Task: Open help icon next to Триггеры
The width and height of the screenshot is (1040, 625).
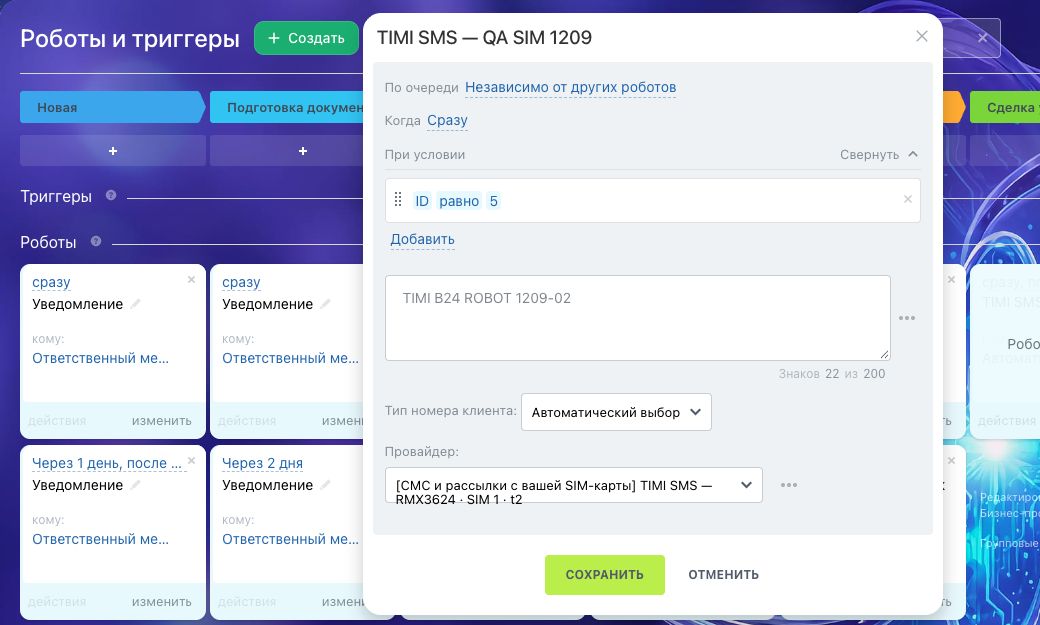Action: 111,196
